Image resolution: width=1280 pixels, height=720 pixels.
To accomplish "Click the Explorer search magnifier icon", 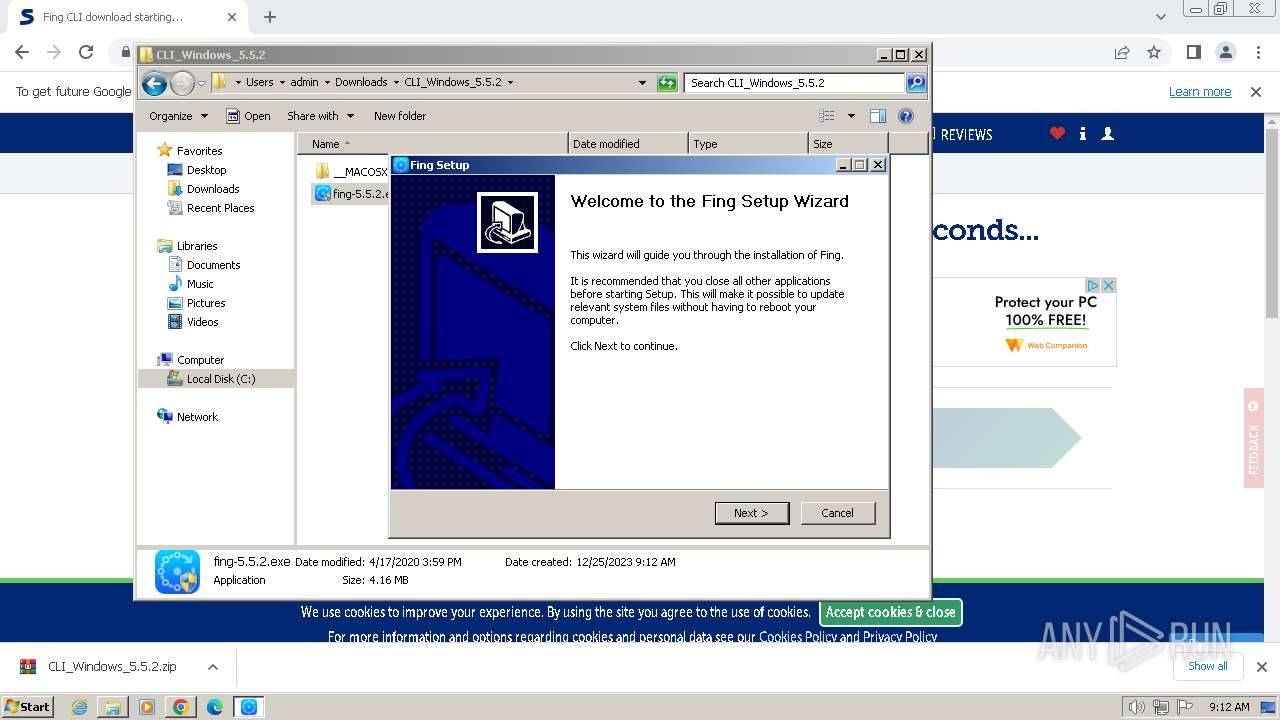I will click(x=916, y=83).
